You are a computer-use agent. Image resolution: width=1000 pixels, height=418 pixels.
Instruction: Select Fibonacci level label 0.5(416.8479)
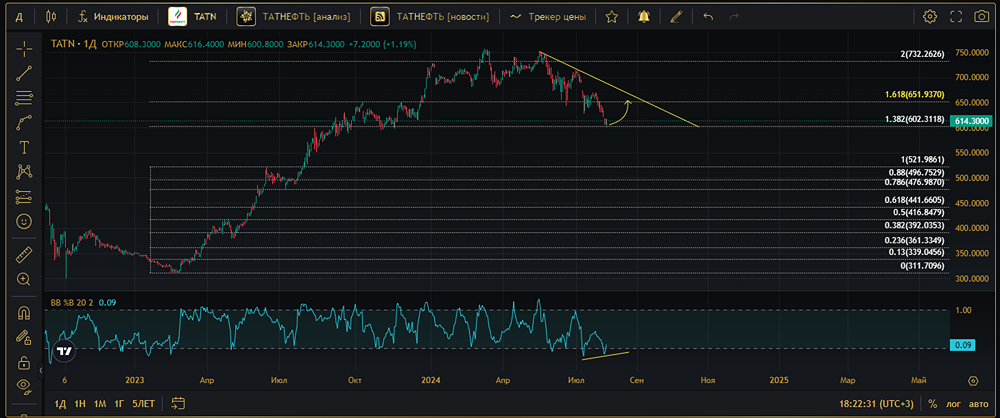pos(918,212)
